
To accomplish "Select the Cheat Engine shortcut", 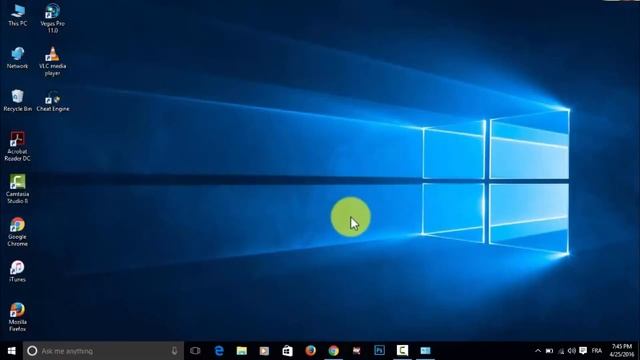I will tap(53, 100).
